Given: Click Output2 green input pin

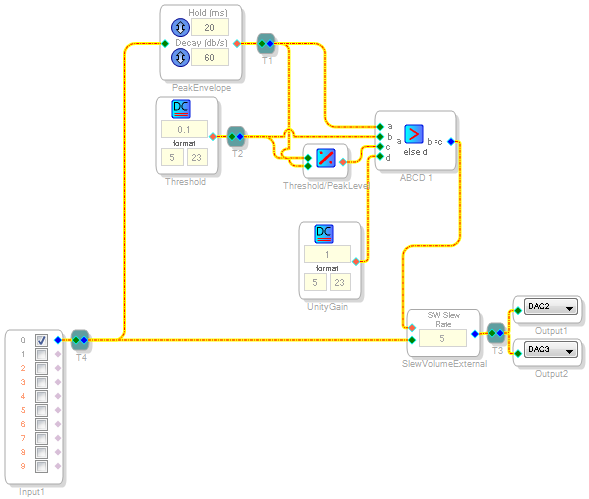Looking at the screenshot, I should pos(518,353).
